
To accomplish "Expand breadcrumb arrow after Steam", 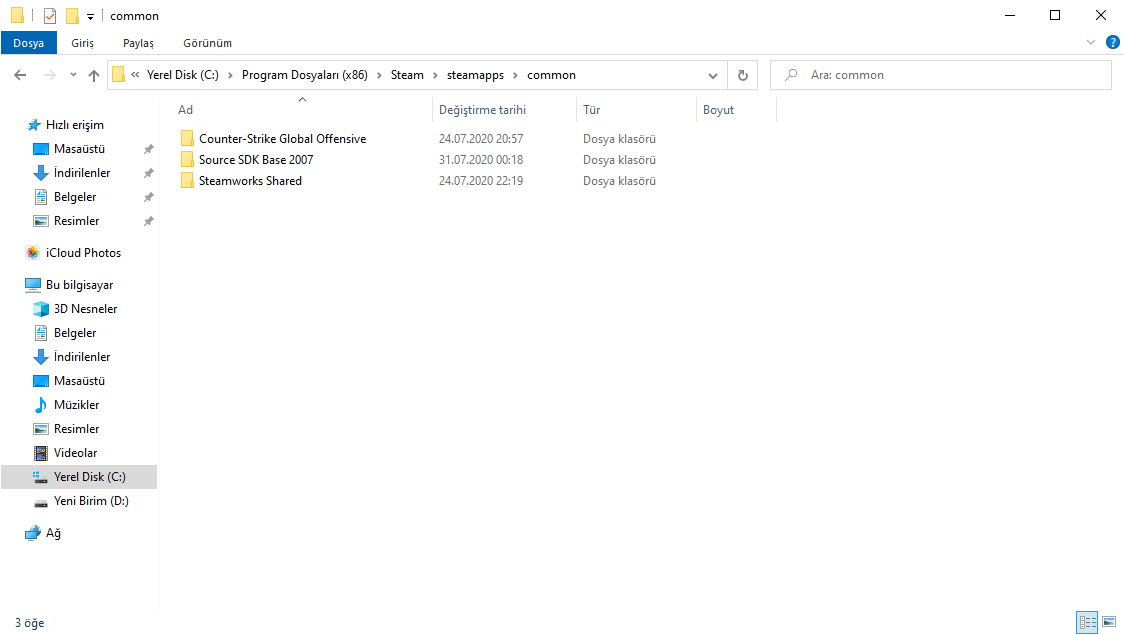I will (435, 75).
